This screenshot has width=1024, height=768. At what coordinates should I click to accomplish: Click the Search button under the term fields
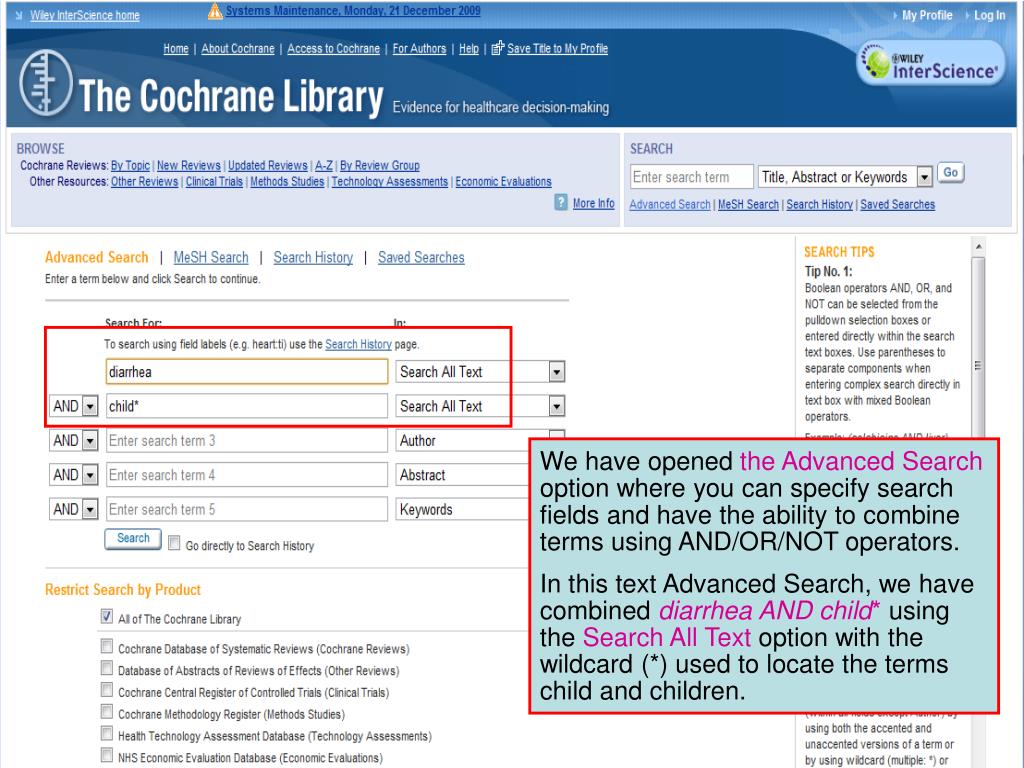tap(133, 538)
